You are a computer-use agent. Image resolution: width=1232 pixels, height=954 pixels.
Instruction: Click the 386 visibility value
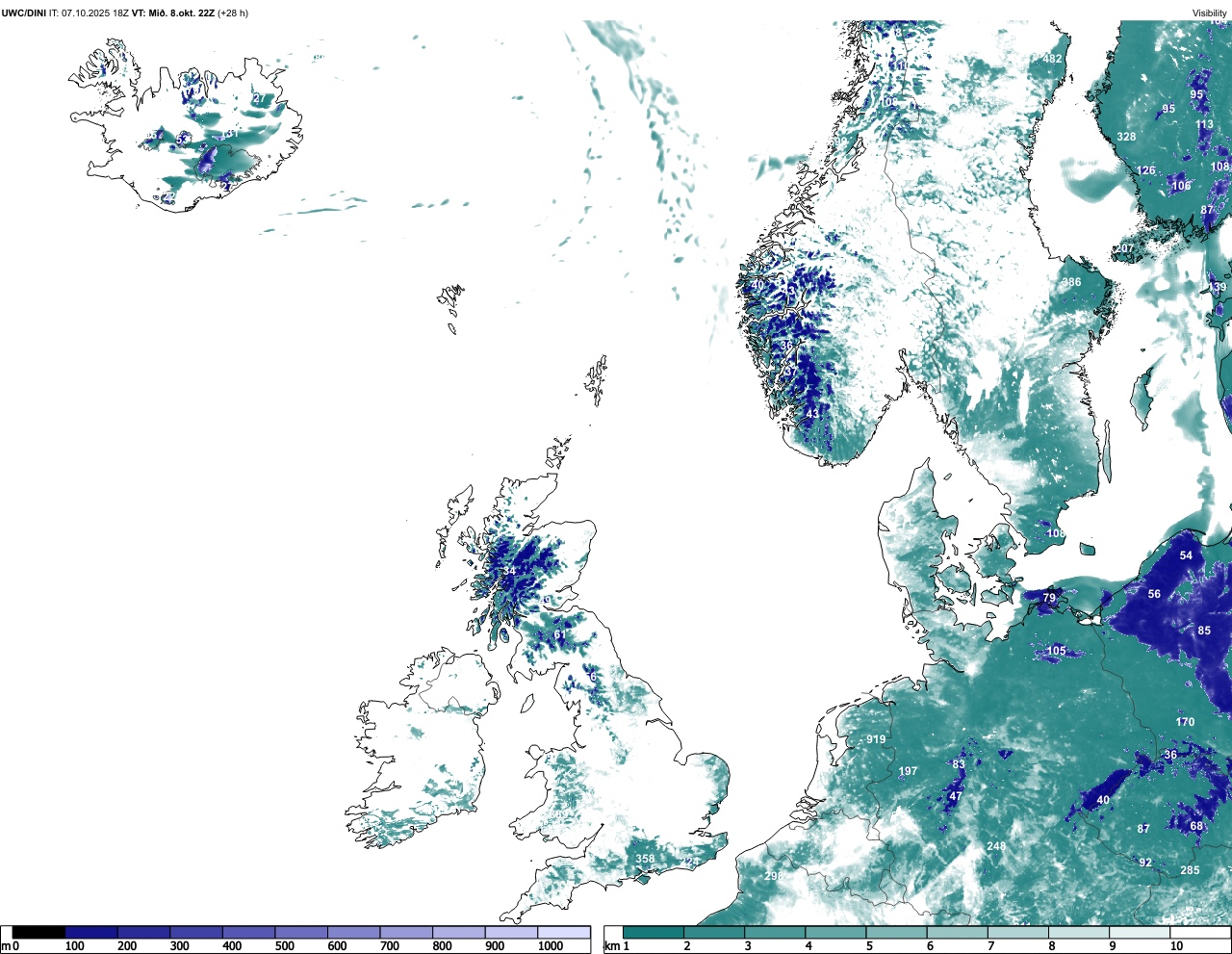[1071, 283]
